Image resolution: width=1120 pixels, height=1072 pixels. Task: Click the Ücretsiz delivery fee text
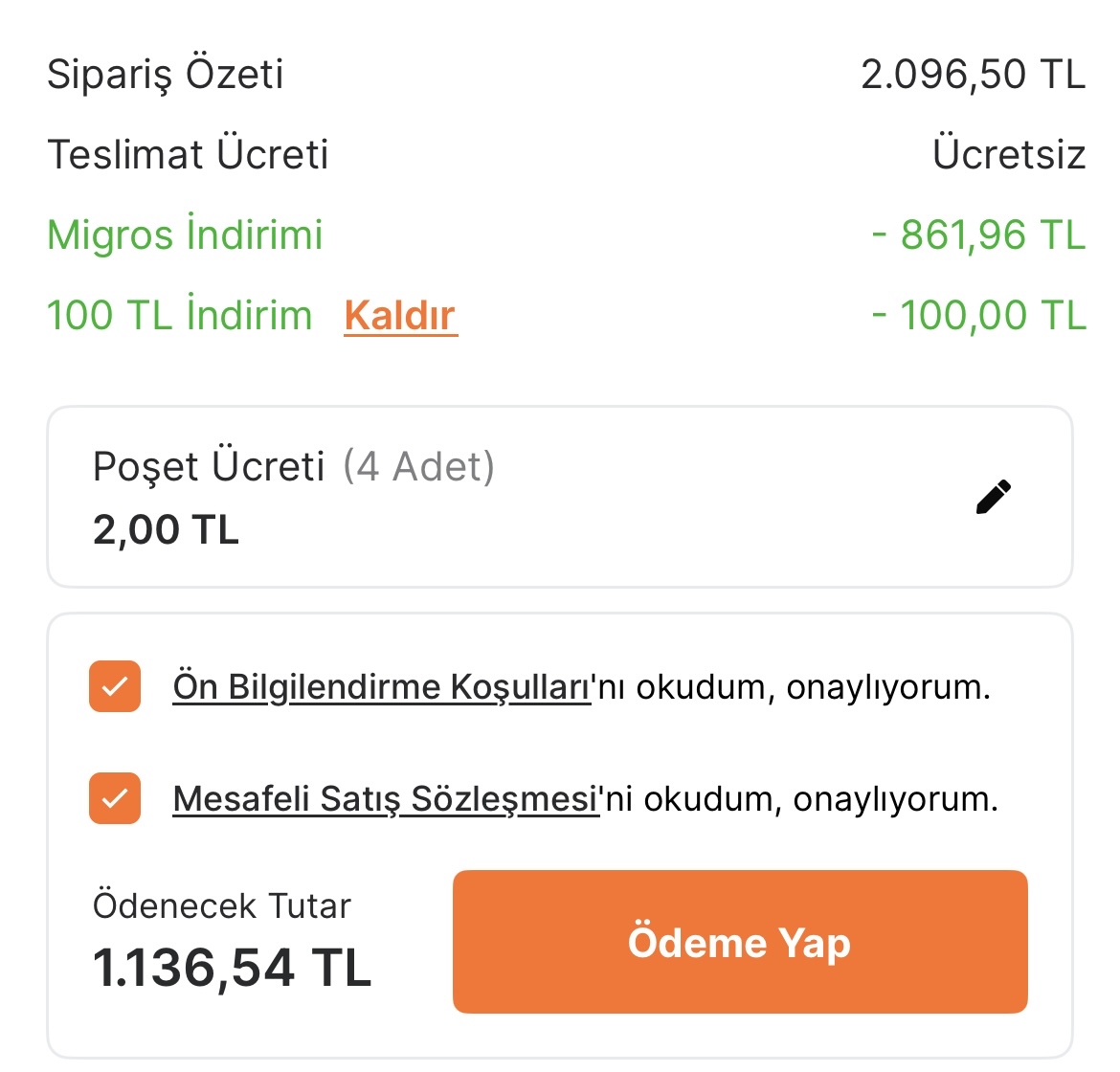click(1009, 154)
